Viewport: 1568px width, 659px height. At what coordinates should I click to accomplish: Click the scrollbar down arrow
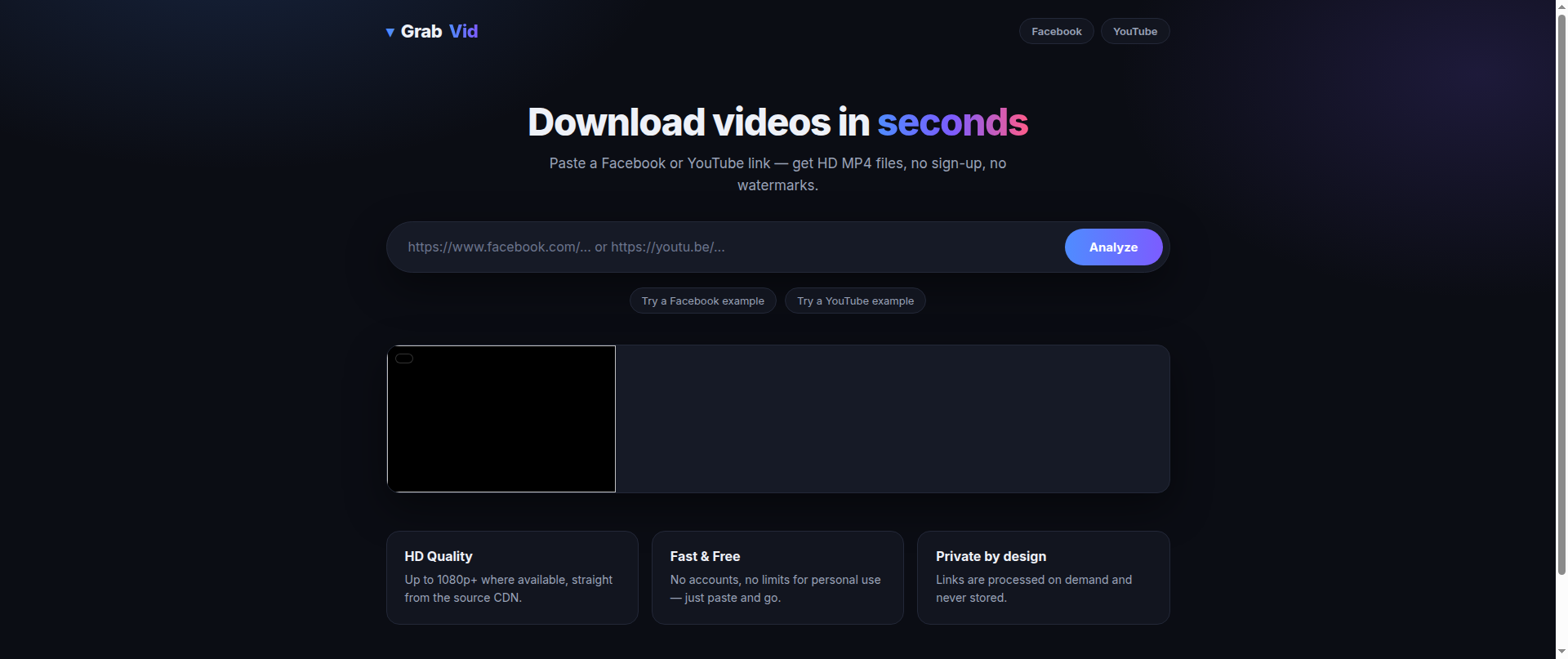1561,652
